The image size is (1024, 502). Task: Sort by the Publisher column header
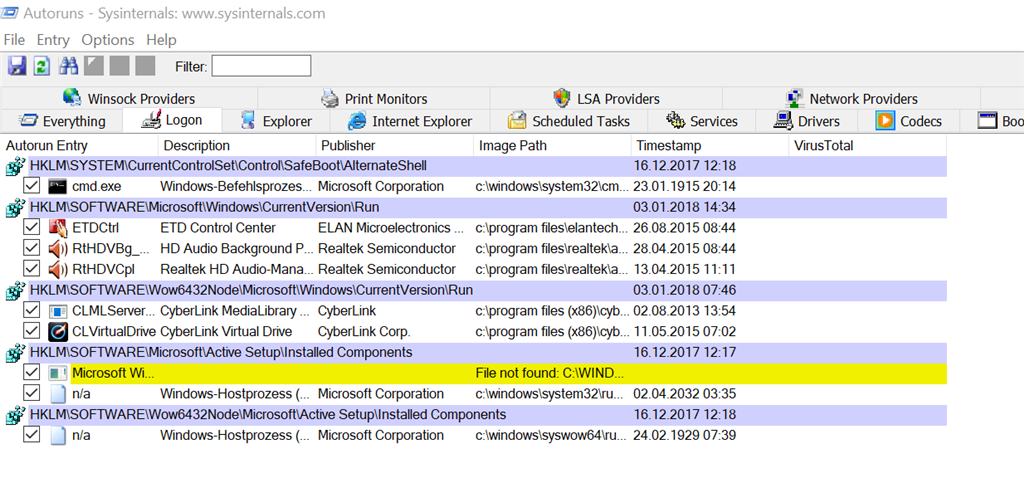(x=394, y=146)
